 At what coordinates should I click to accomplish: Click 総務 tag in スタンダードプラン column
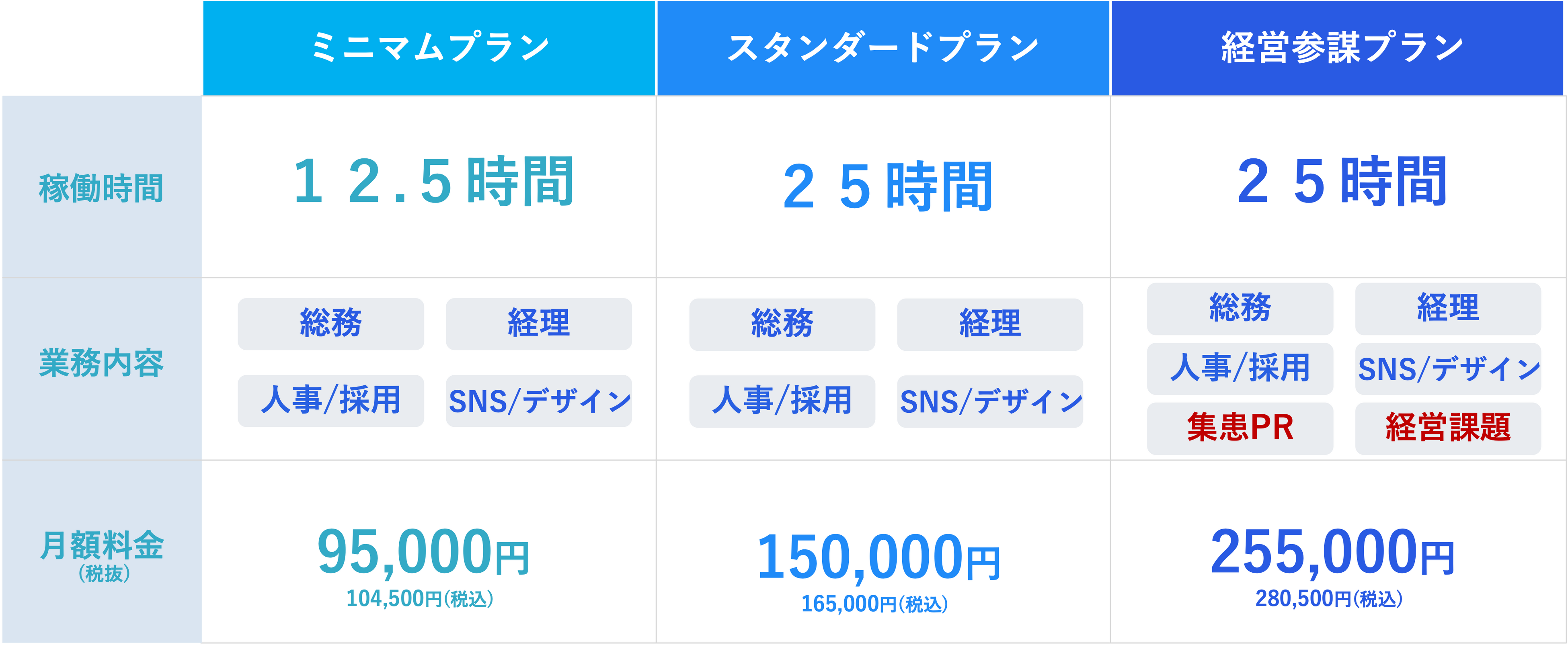tap(782, 324)
